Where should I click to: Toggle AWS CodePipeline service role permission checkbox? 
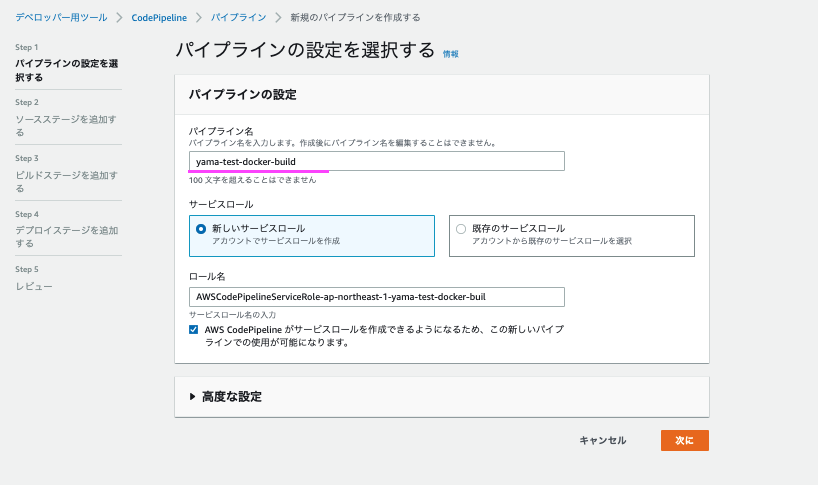194,330
